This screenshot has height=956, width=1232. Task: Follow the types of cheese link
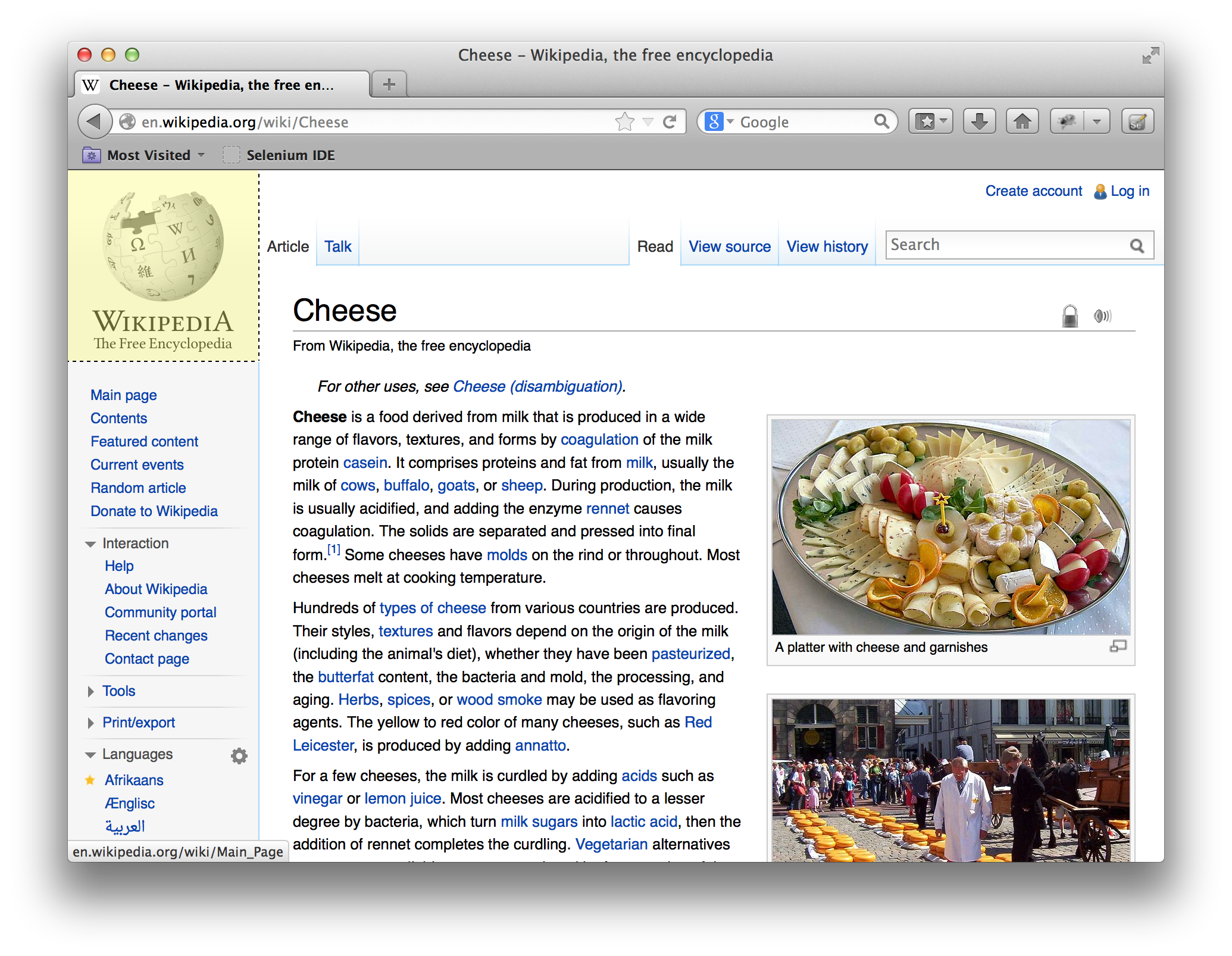[x=433, y=608]
